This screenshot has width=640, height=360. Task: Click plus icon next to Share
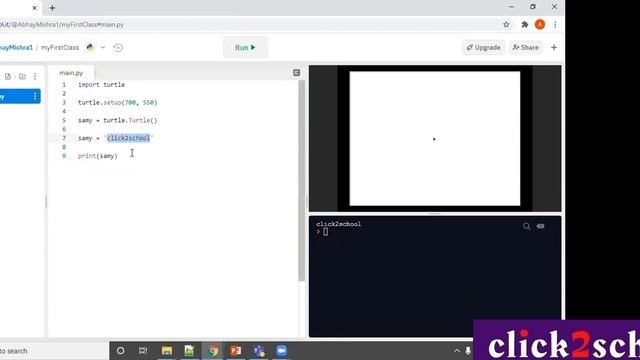(554, 47)
